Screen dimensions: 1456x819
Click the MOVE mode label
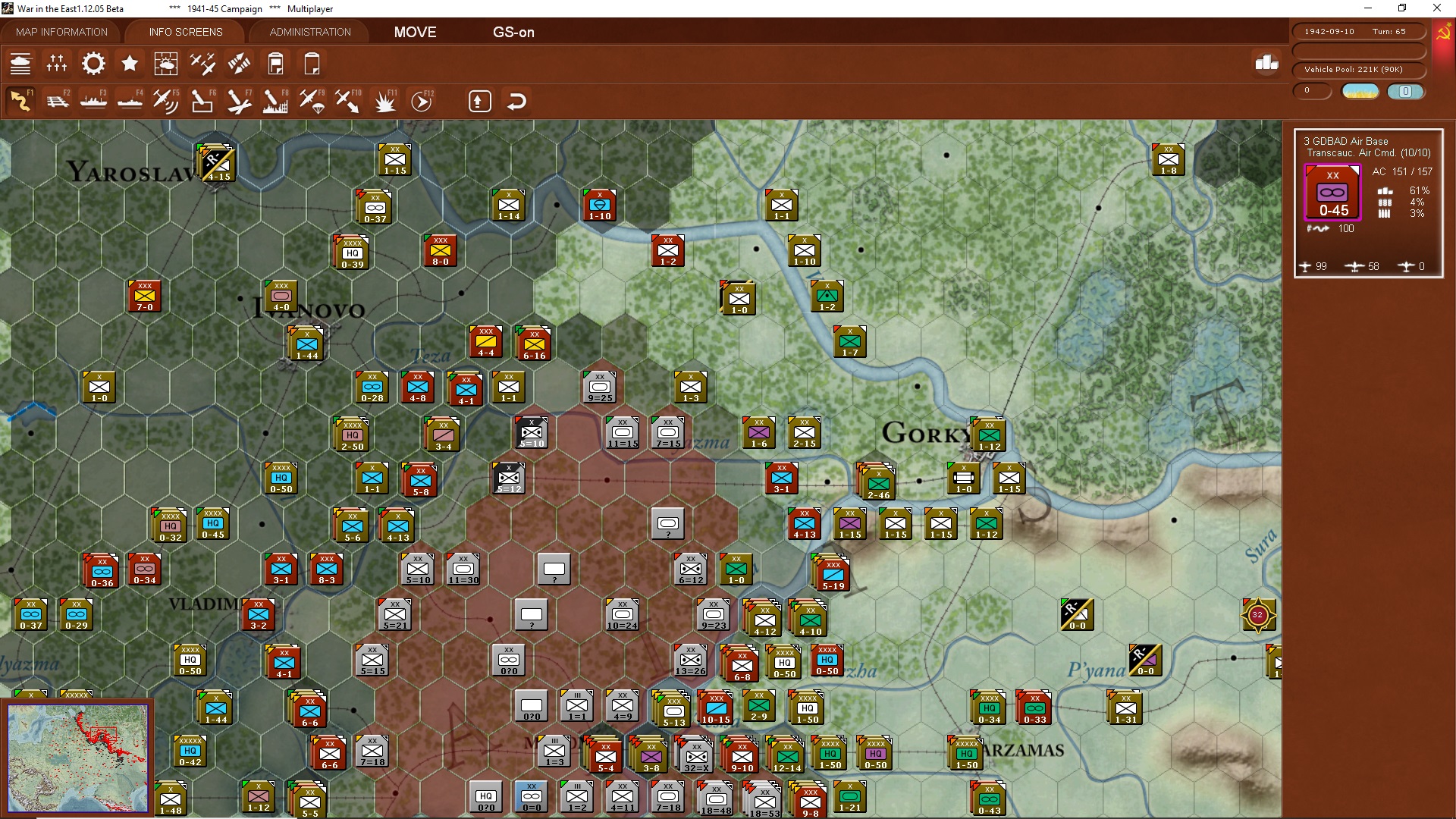415,32
